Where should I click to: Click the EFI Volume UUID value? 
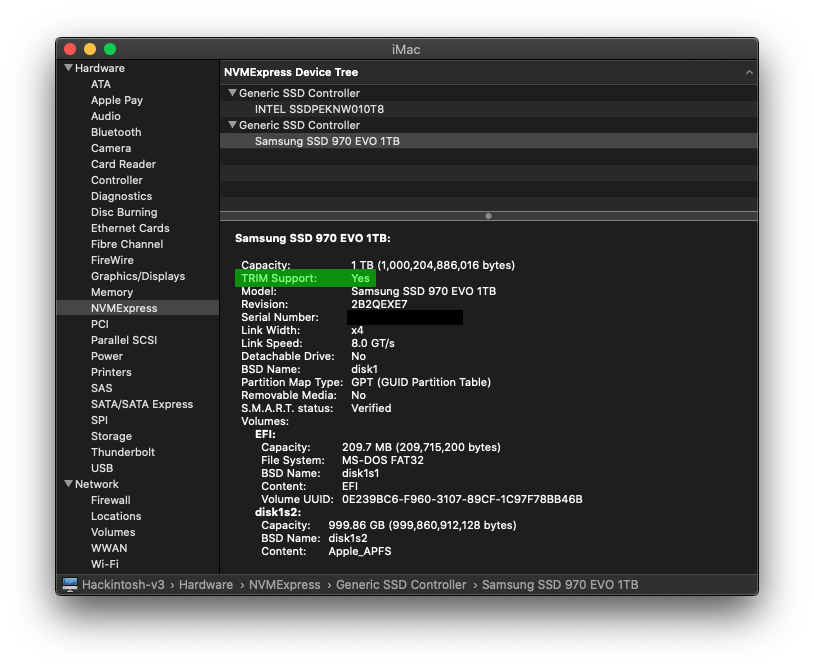tap(462, 499)
